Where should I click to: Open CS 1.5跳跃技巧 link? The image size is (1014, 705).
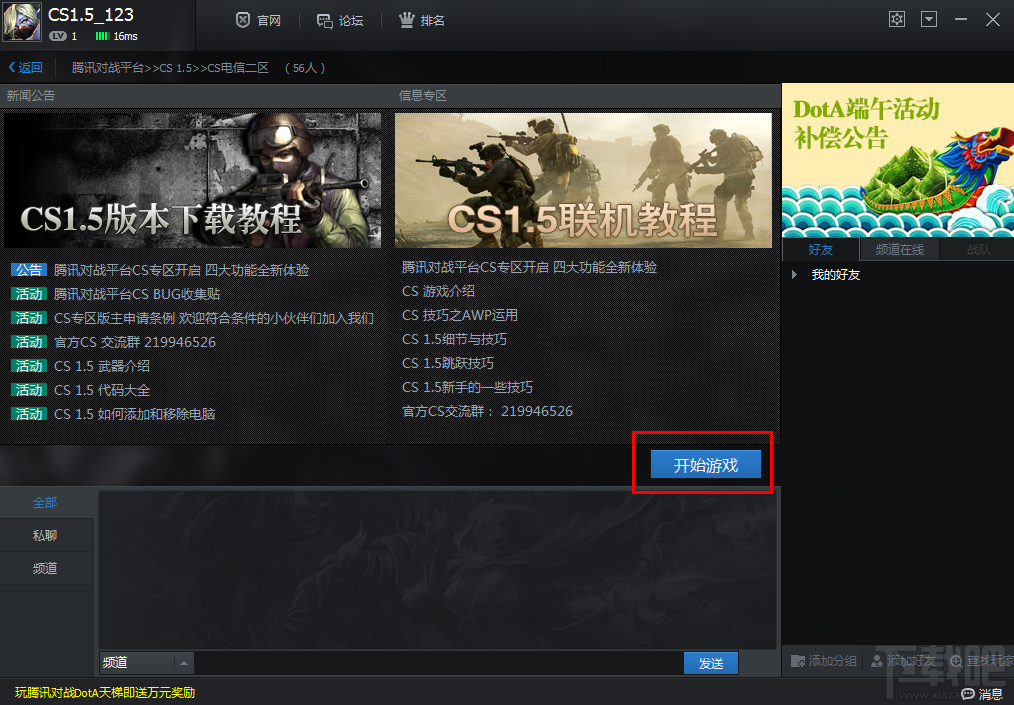448,363
